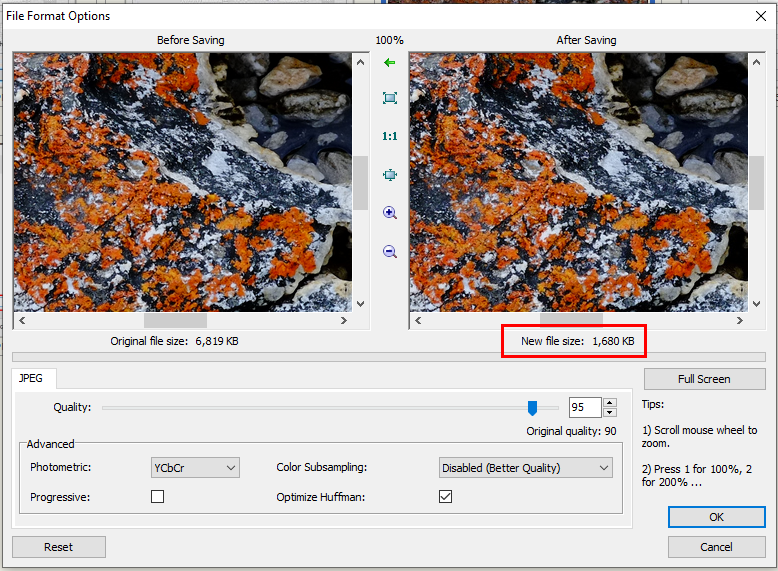Image resolution: width=778 pixels, height=571 pixels.
Task: Click the center image icon
Action: pos(389,175)
